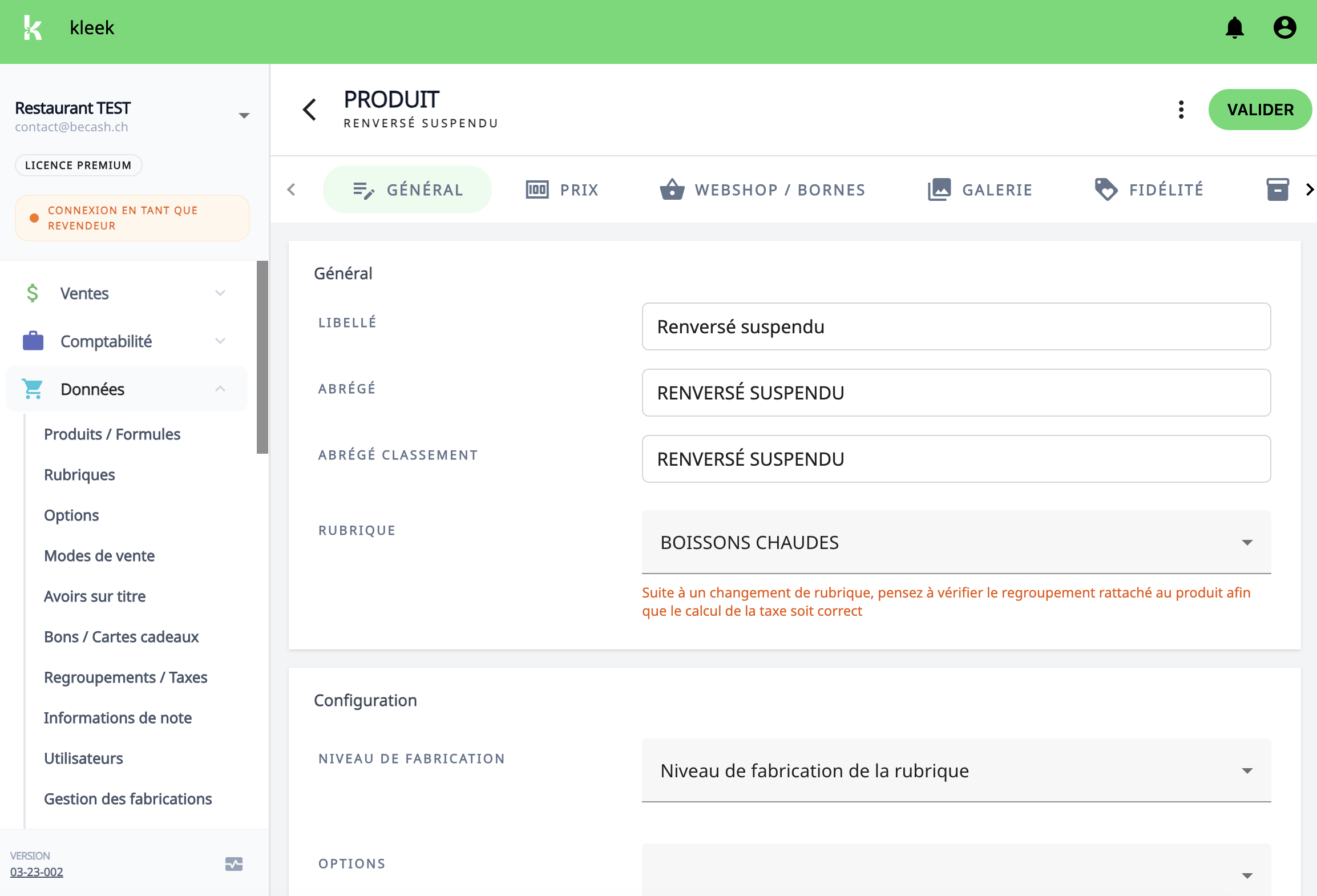The height and width of the screenshot is (896, 1317).
Task: Open the user account icon
Action: click(1284, 27)
